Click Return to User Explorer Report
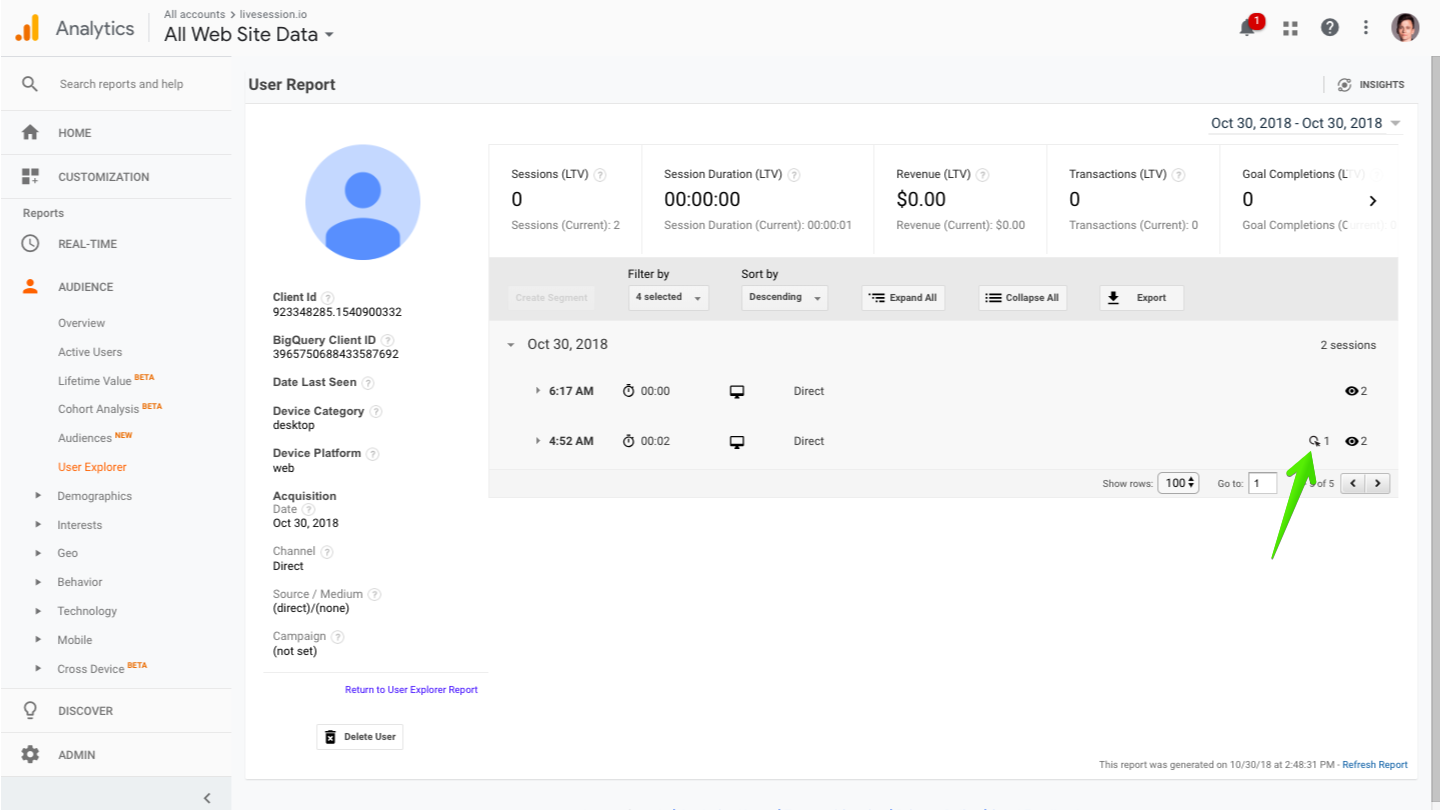This screenshot has height=810, width=1440. point(411,689)
